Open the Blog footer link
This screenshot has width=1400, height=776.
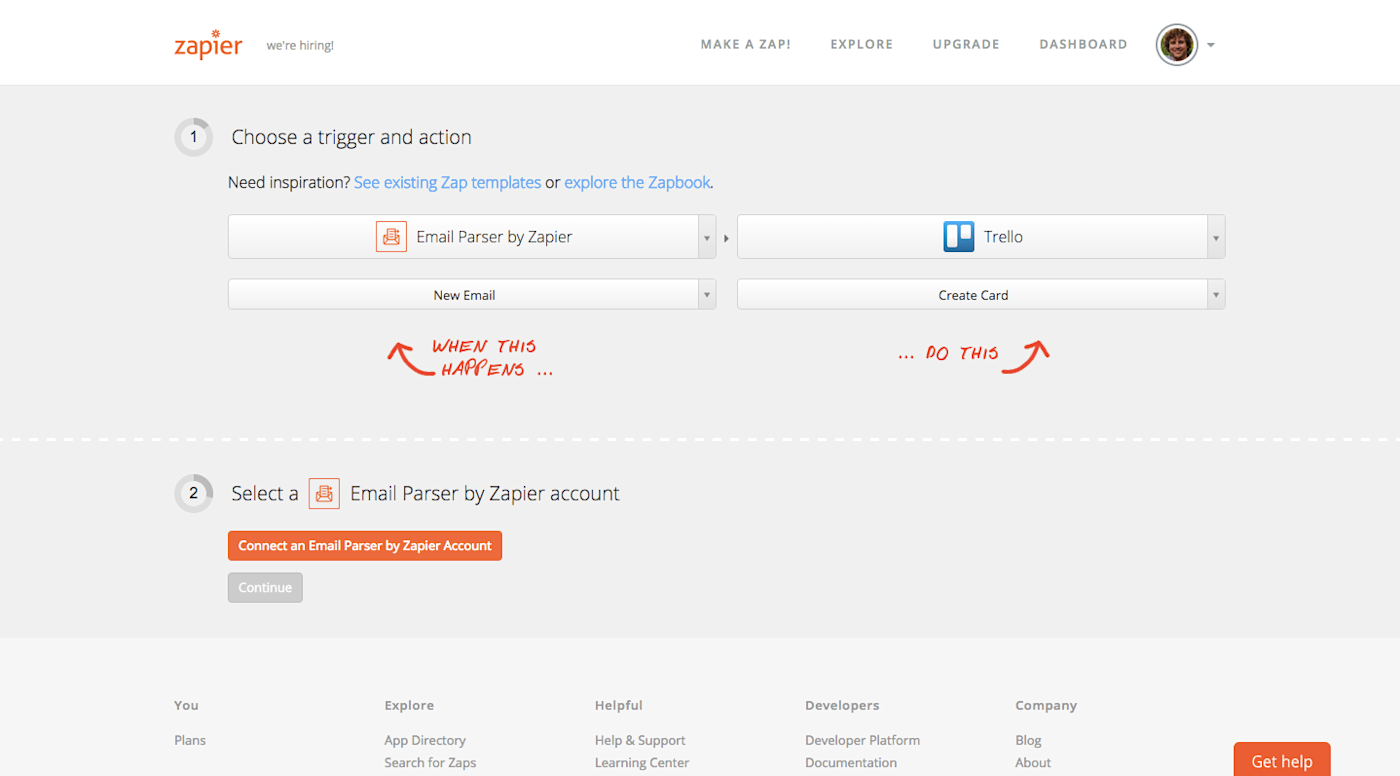[1028, 740]
